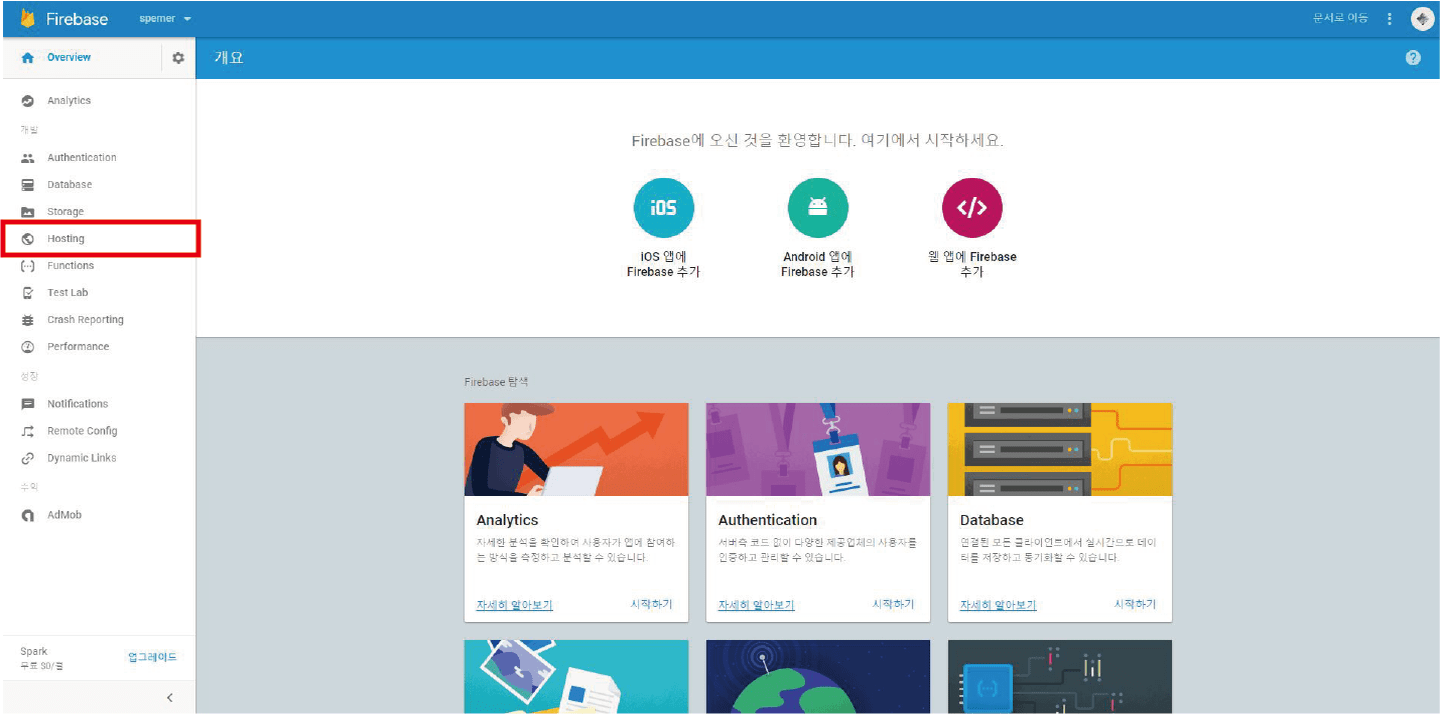Collapse the sidebar with the chevron
Viewport: 1440px width, 714px height.
click(x=170, y=698)
